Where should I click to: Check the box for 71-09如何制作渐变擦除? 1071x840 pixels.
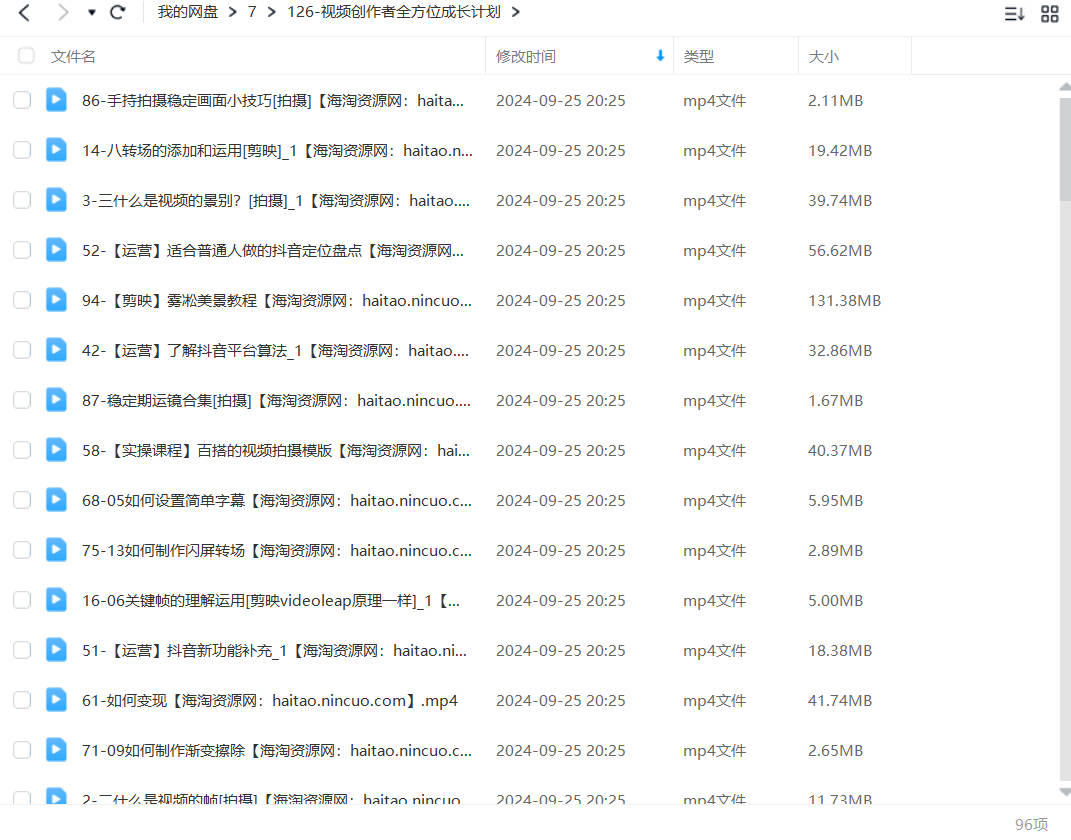22,751
